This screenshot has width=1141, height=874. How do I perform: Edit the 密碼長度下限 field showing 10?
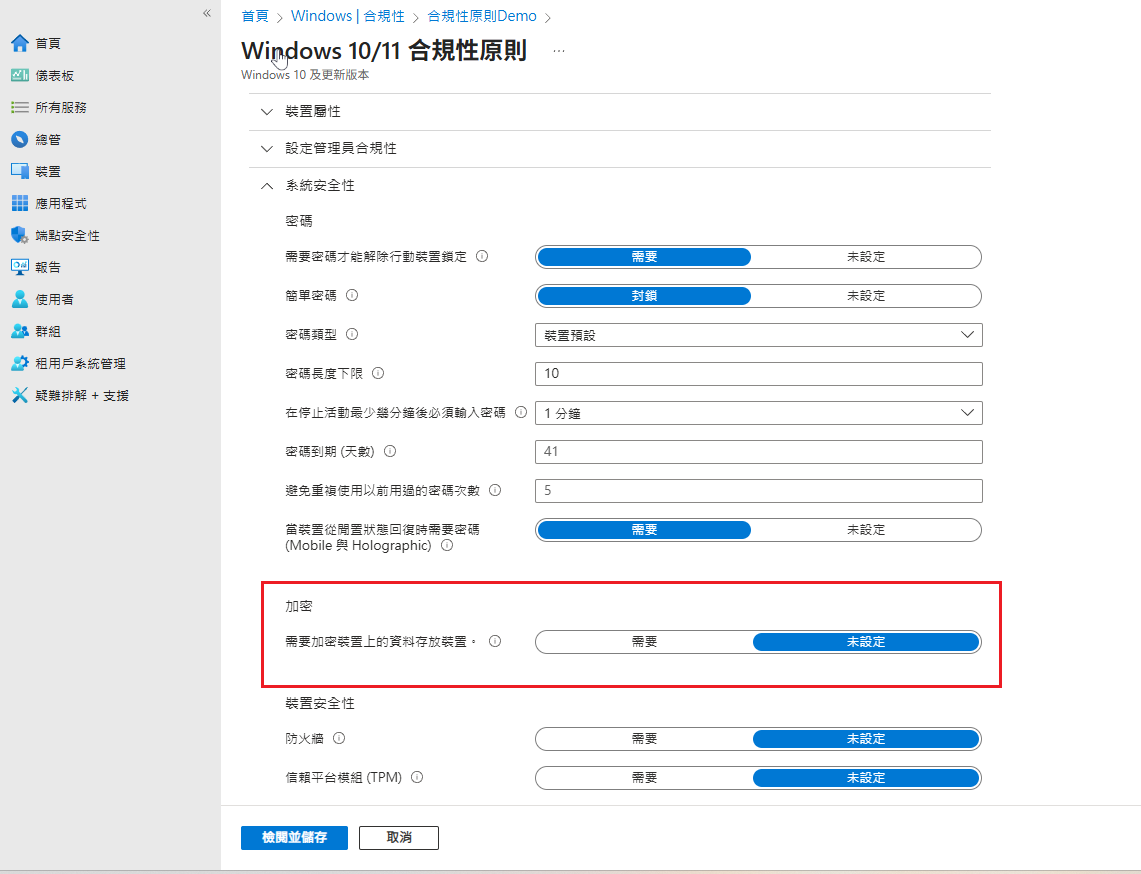pos(758,373)
